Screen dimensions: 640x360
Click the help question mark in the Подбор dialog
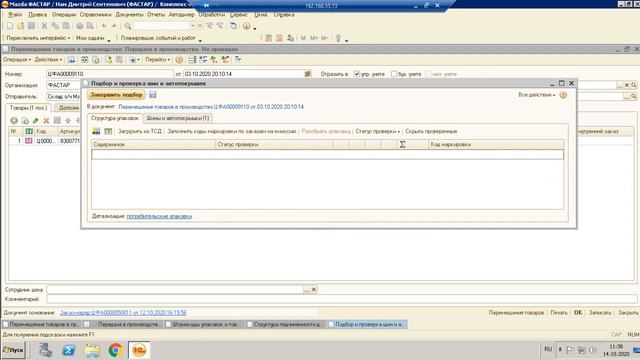[563, 95]
